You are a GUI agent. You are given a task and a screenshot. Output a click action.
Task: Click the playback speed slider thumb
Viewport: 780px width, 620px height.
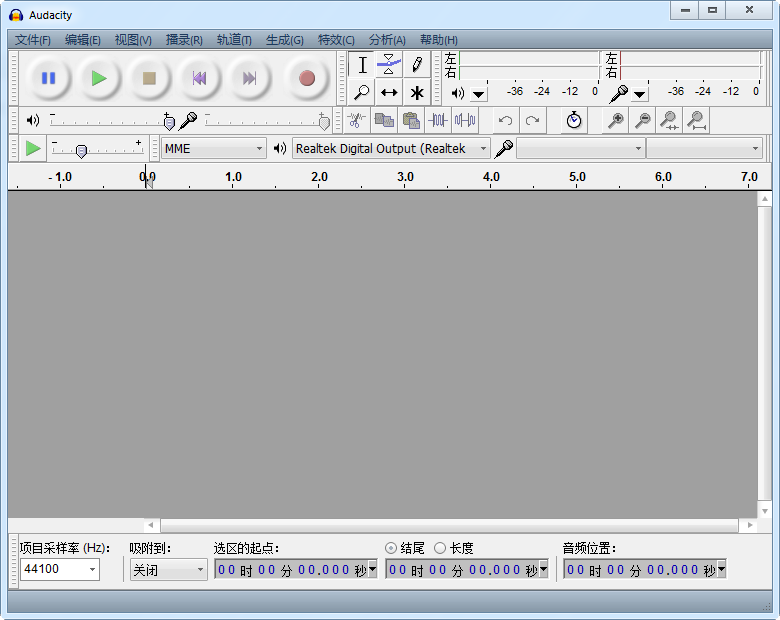tap(82, 151)
